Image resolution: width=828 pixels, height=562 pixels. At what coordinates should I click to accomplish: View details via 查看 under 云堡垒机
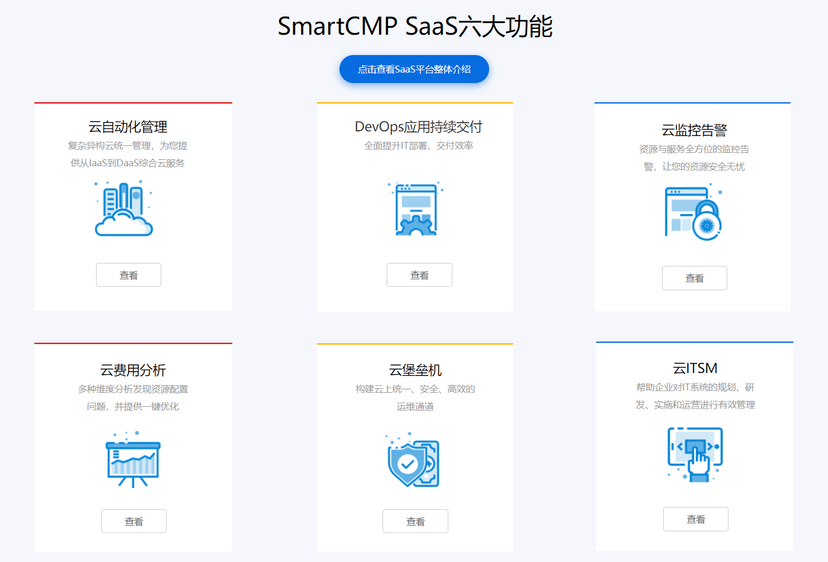point(415,521)
